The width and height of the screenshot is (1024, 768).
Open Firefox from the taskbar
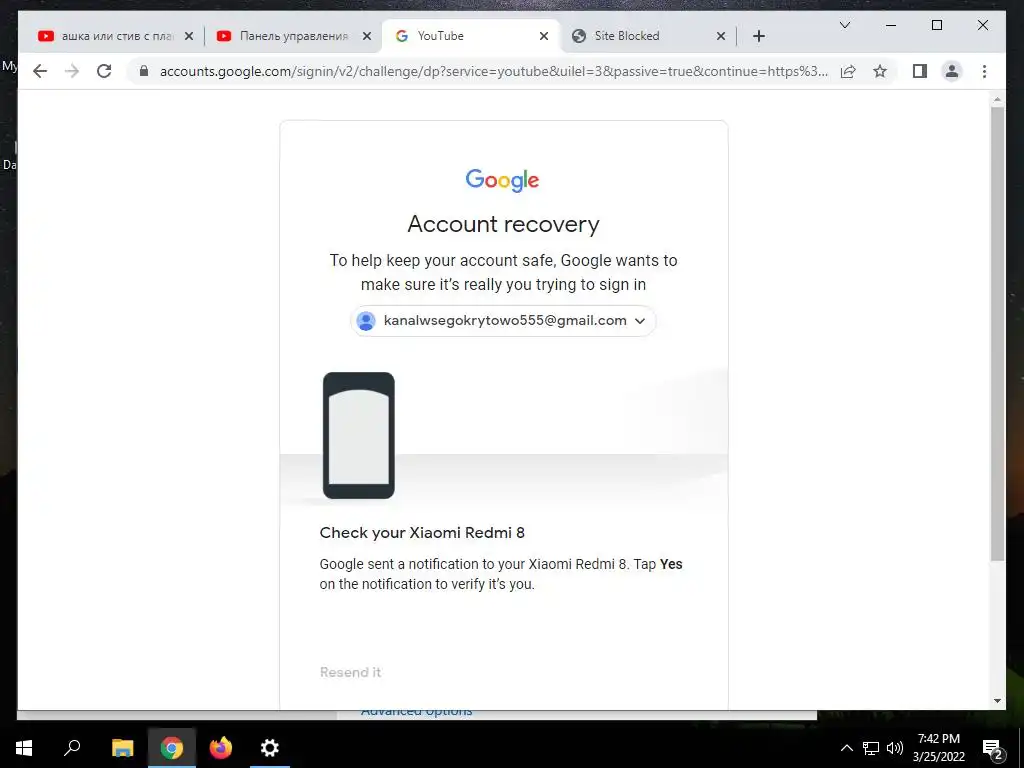pos(221,748)
